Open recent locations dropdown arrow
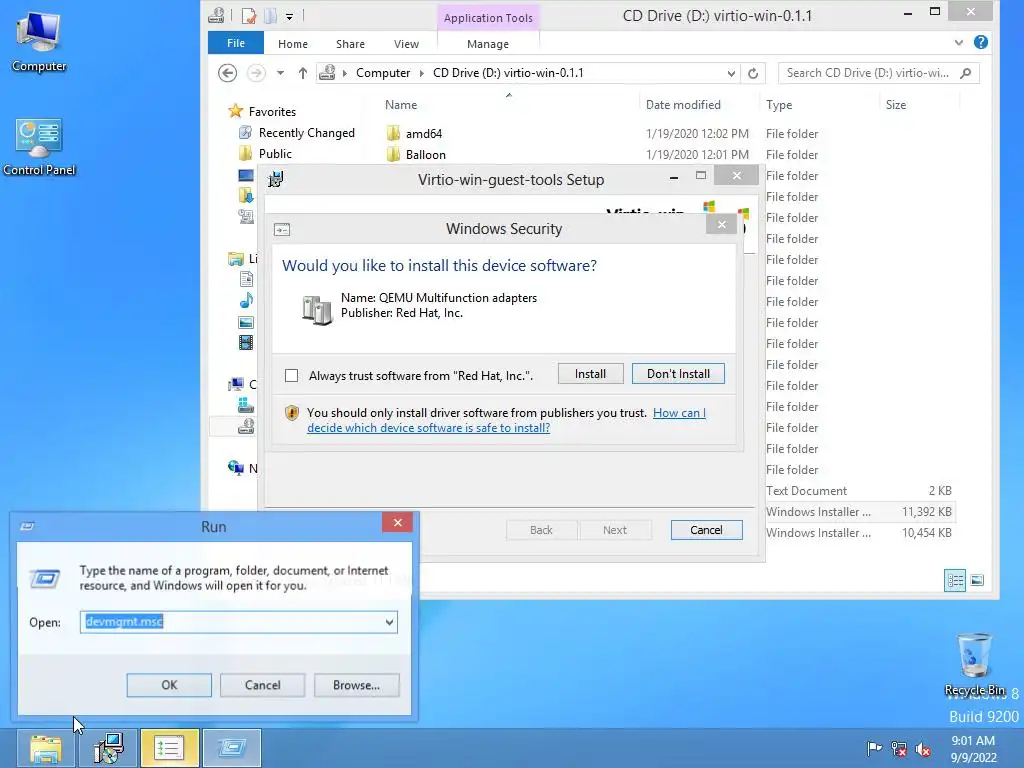 pyautogui.click(x=280, y=73)
